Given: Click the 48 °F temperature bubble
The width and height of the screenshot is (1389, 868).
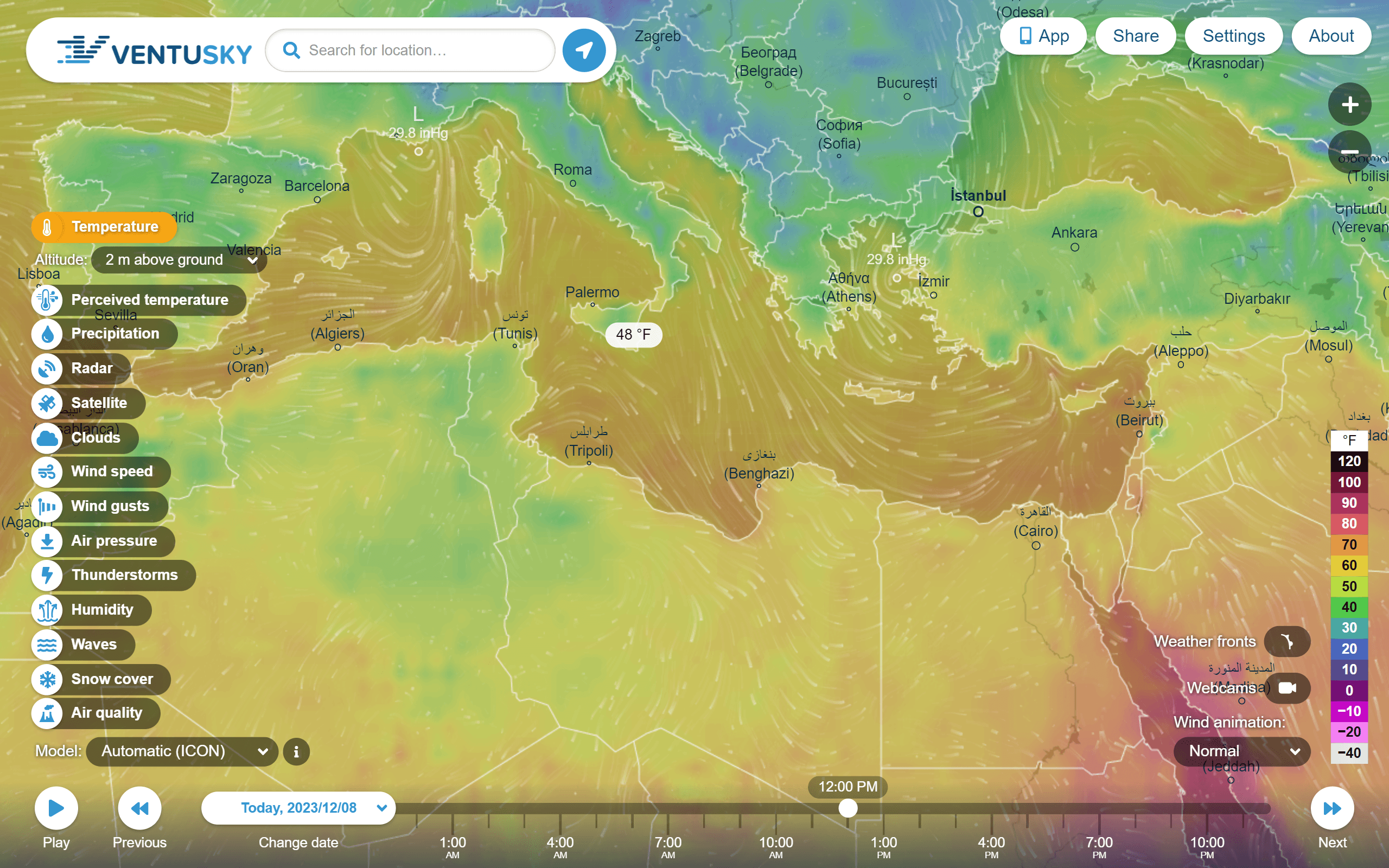Looking at the screenshot, I should coord(633,334).
